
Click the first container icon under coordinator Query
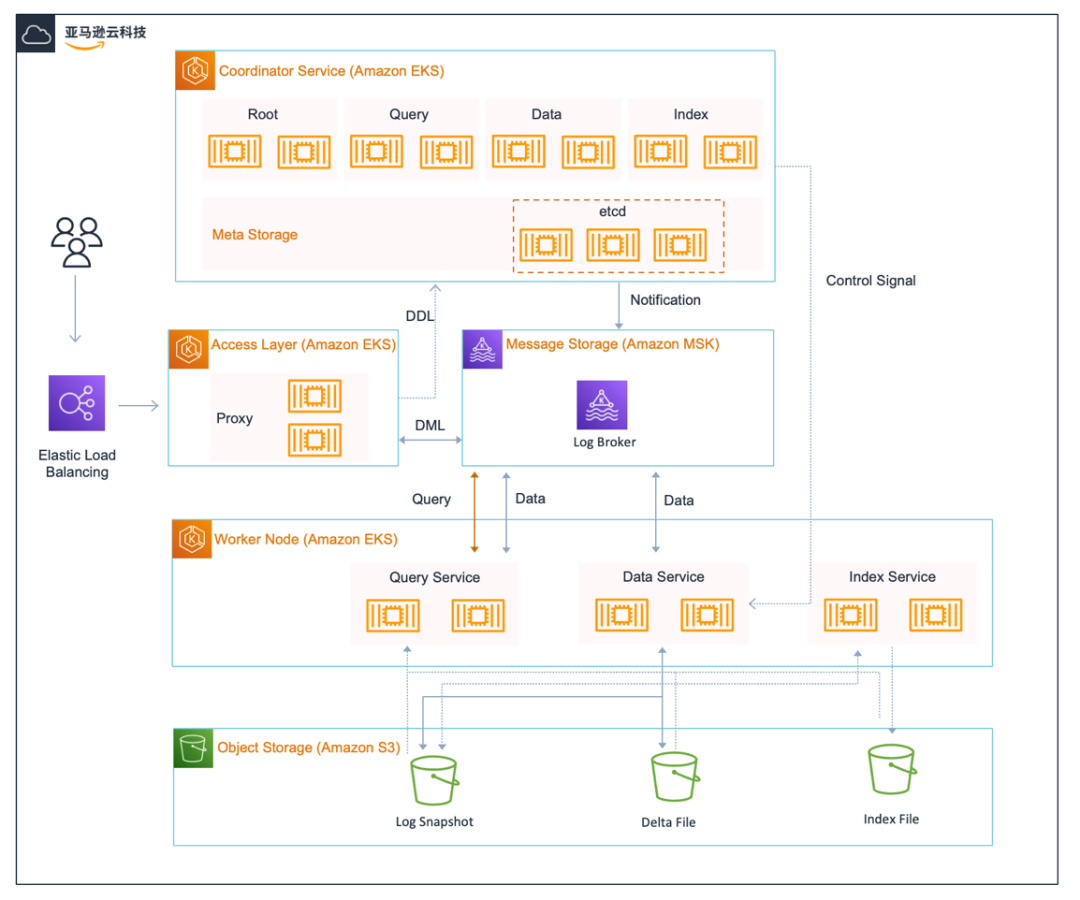tap(376, 151)
